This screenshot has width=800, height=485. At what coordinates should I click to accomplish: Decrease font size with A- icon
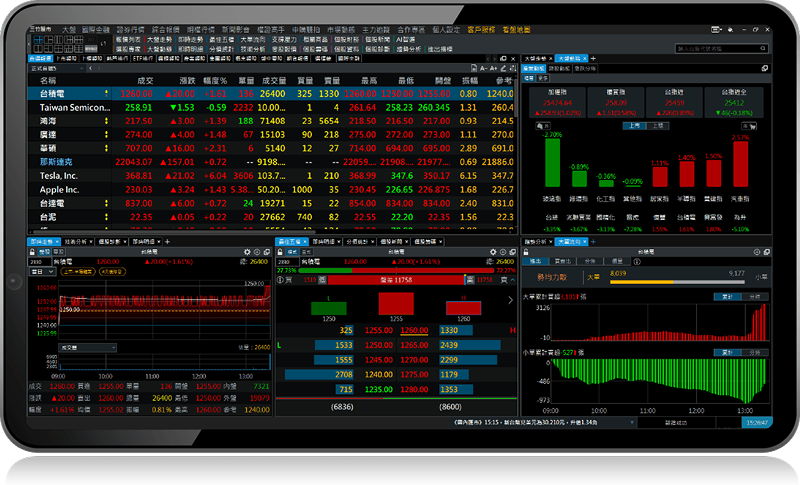[x=484, y=68]
